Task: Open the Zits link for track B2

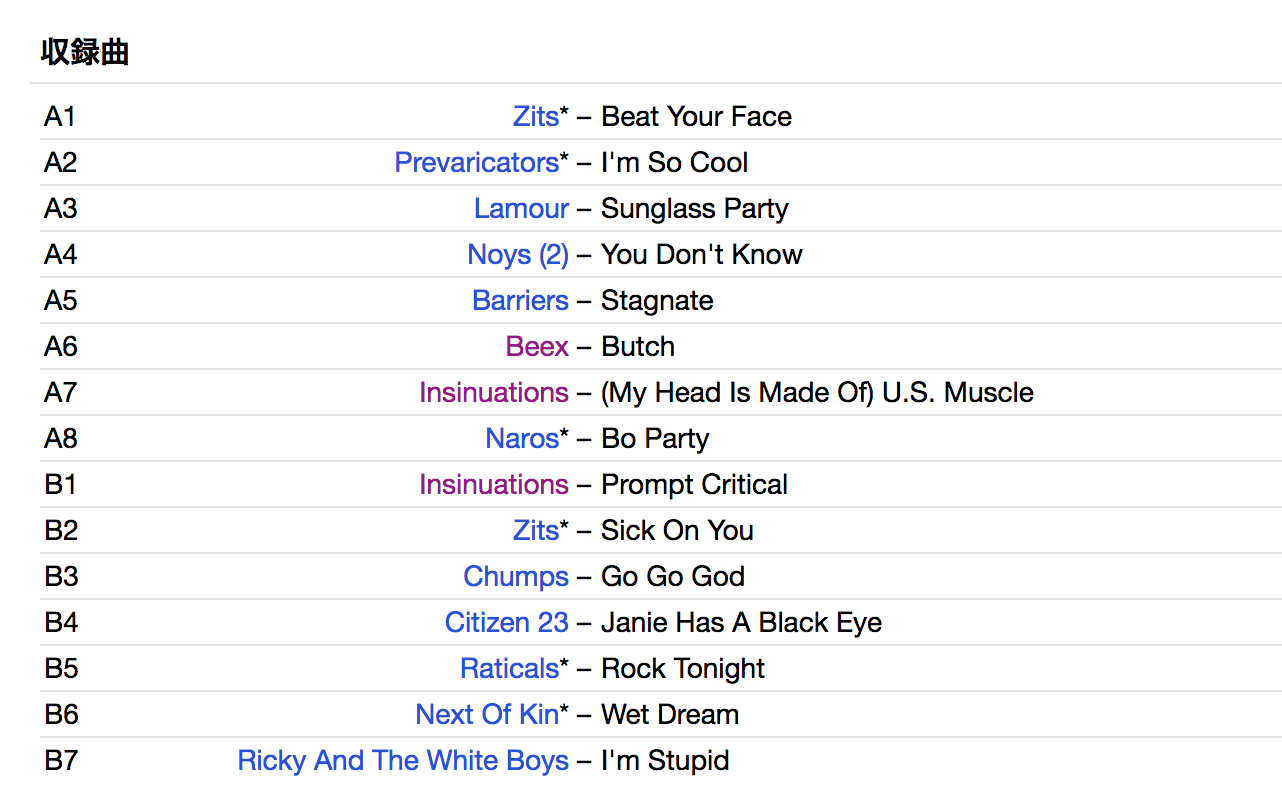Action: click(535, 531)
